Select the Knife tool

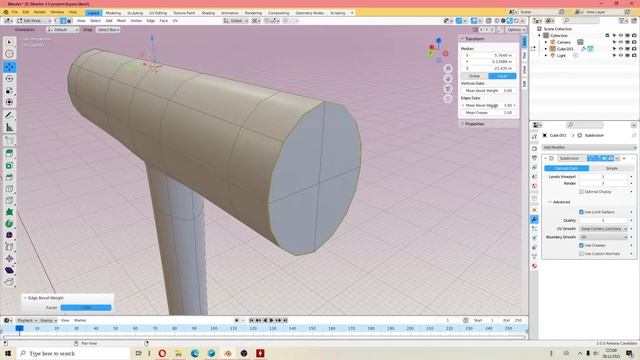[9, 200]
